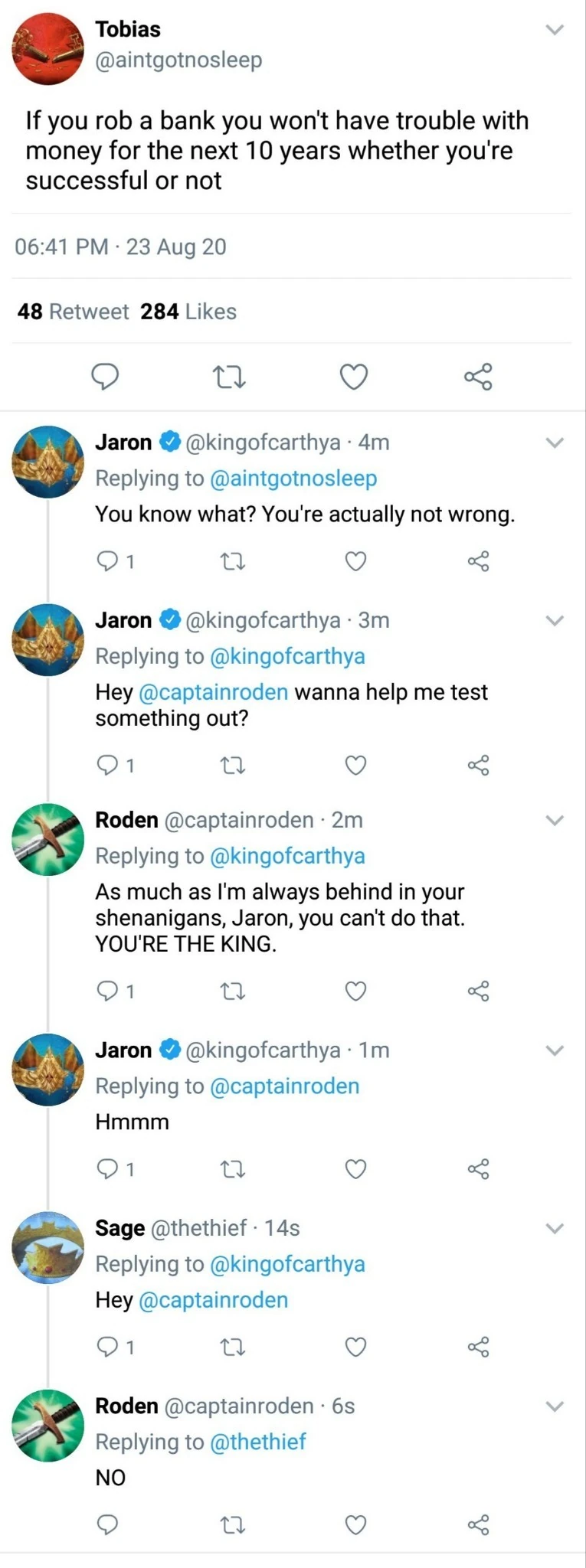Share Tobias's tweet
Viewport: 586px width, 1568px height.
tap(479, 376)
